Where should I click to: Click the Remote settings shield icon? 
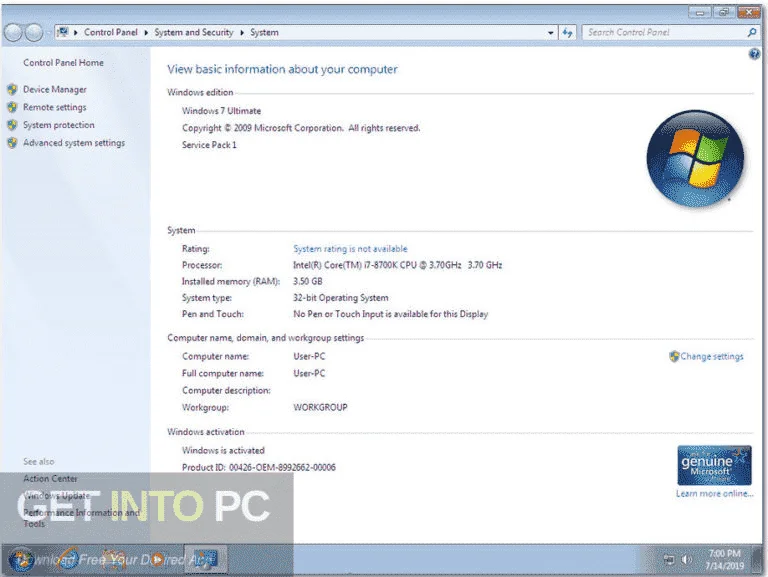pyautogui.click(x=12, y=107)
